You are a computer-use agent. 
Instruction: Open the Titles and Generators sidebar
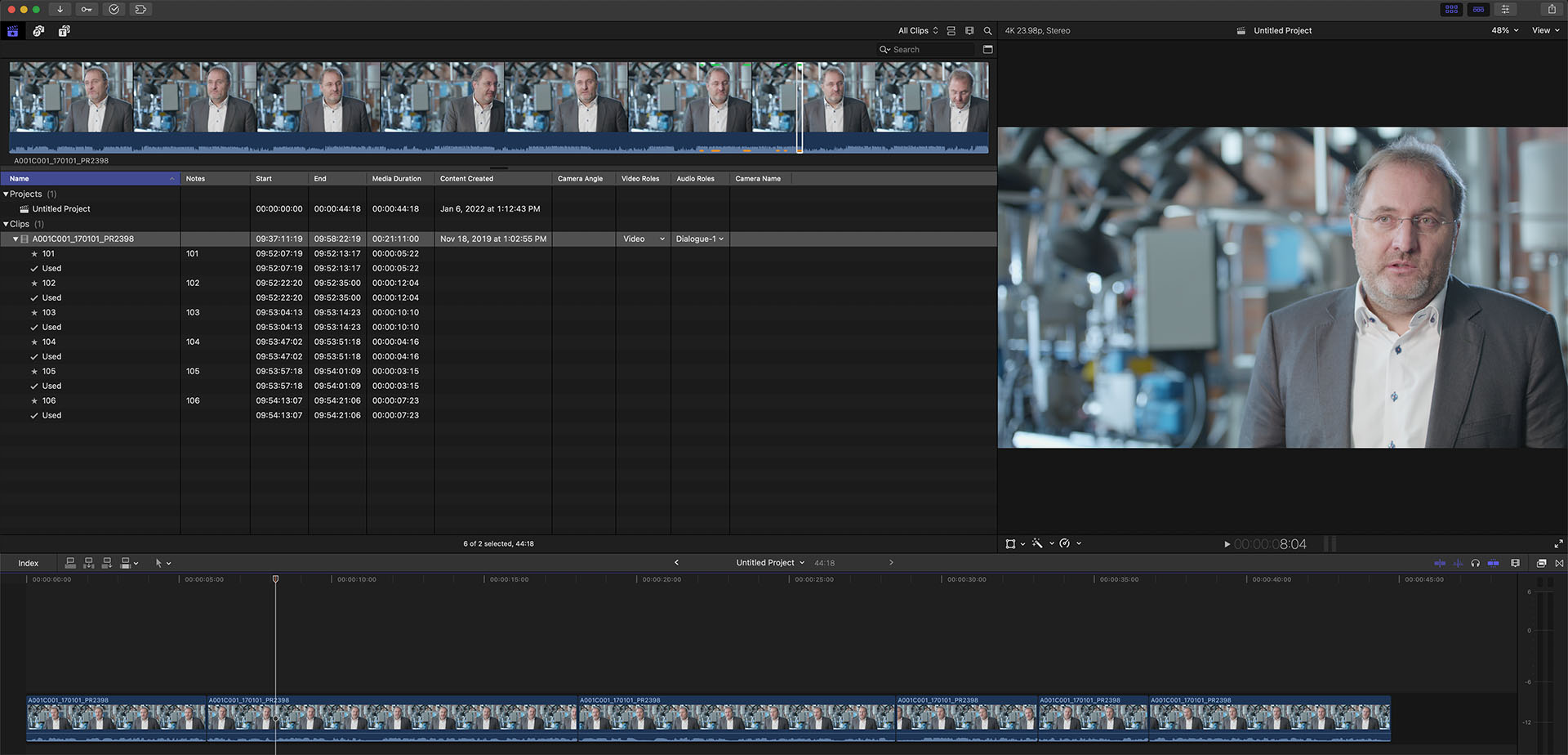click(x=64, y=31)
